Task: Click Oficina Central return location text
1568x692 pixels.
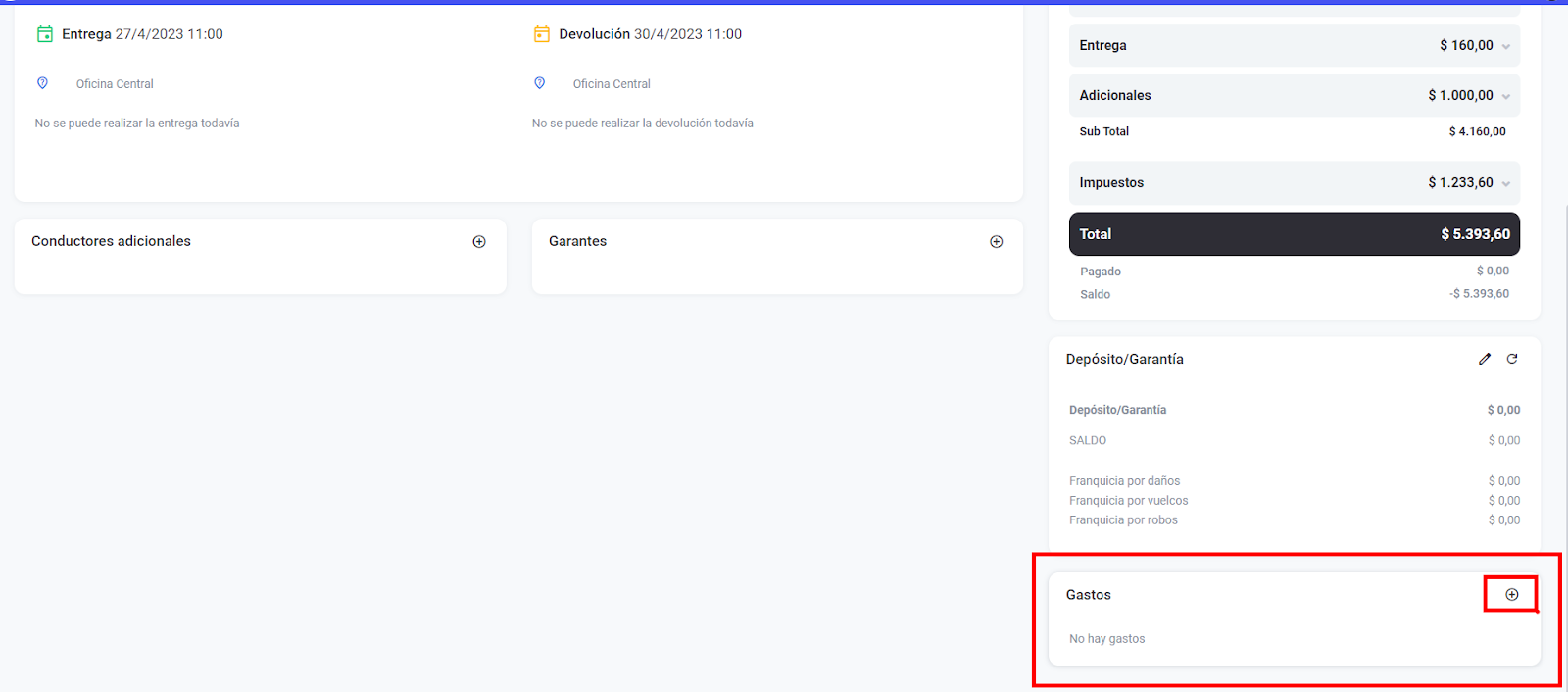Action: pos(612,84)
